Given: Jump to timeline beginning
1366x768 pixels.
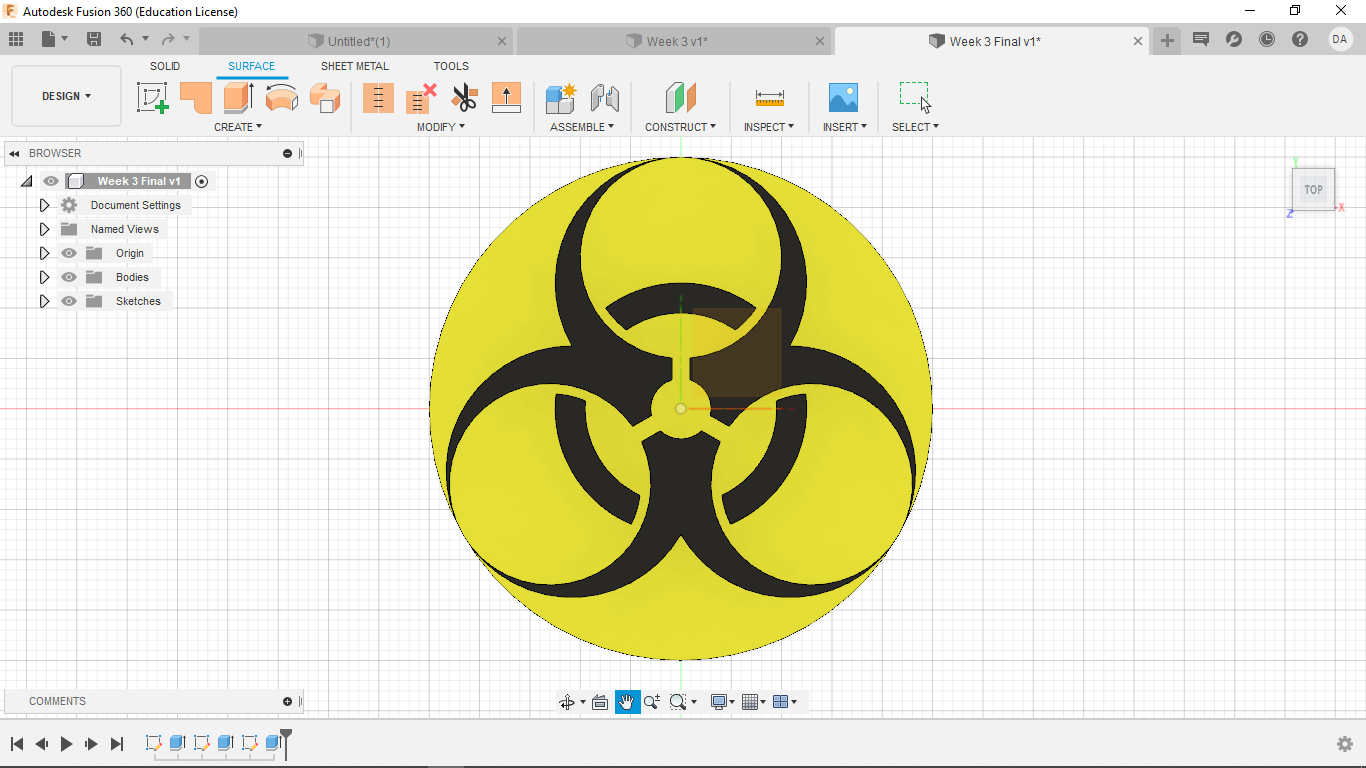Looking at the screenshot, I should [17, 744].
